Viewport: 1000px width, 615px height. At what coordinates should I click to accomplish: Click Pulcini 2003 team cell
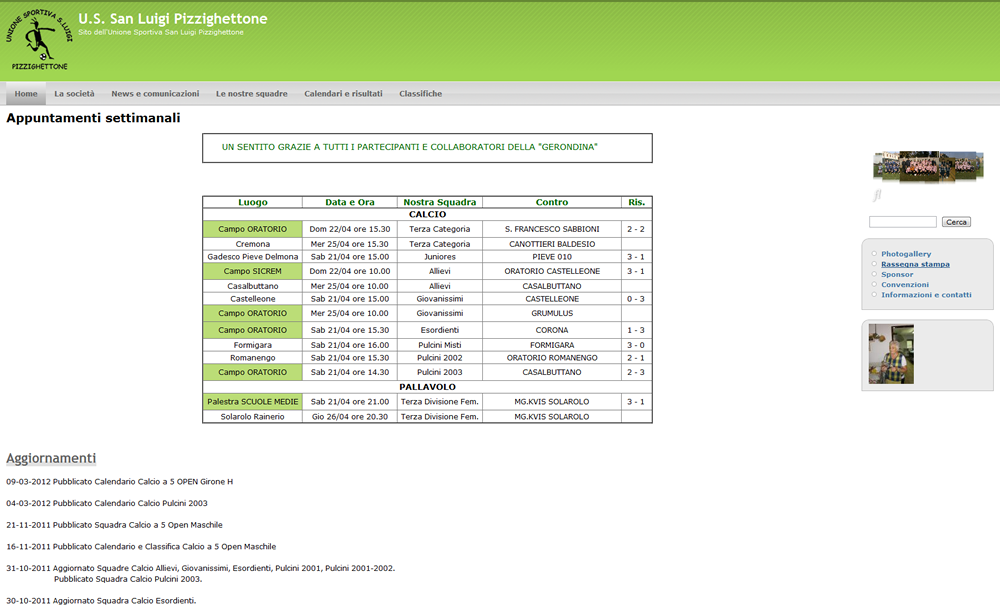(x=439, y=372)
